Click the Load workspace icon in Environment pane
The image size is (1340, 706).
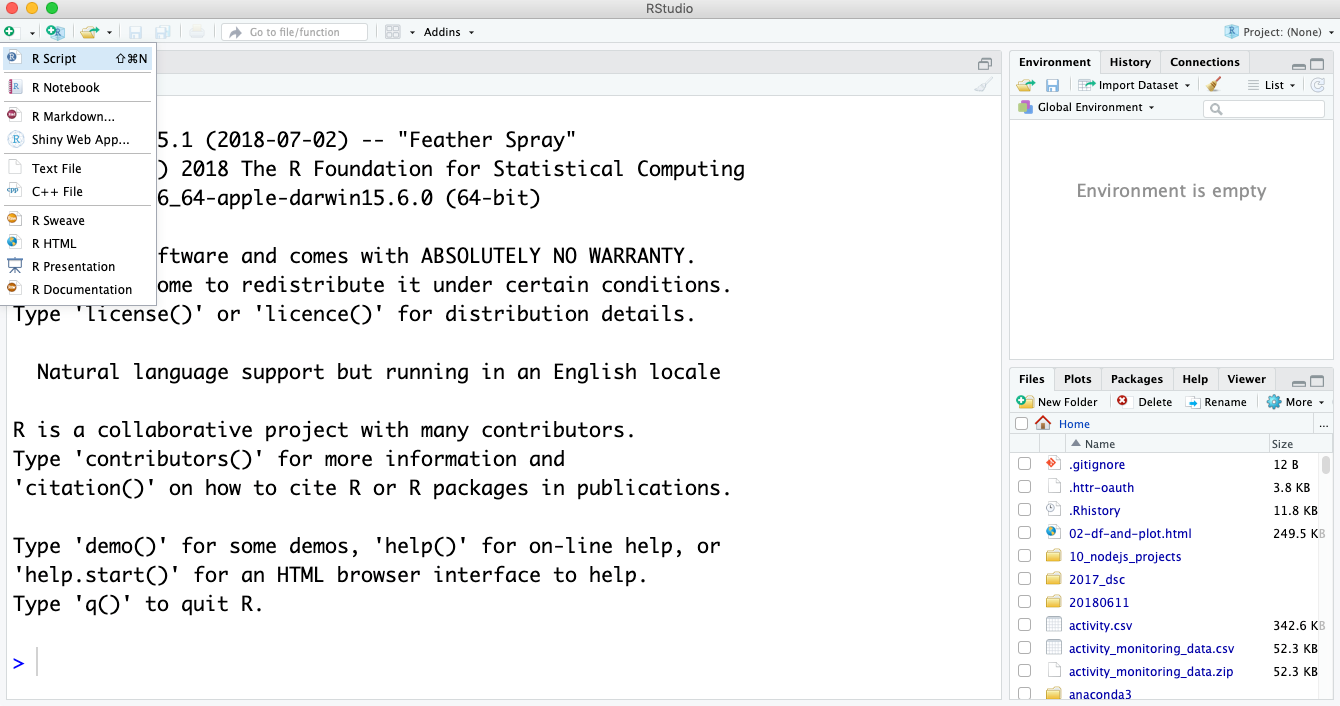[1026, 85]
